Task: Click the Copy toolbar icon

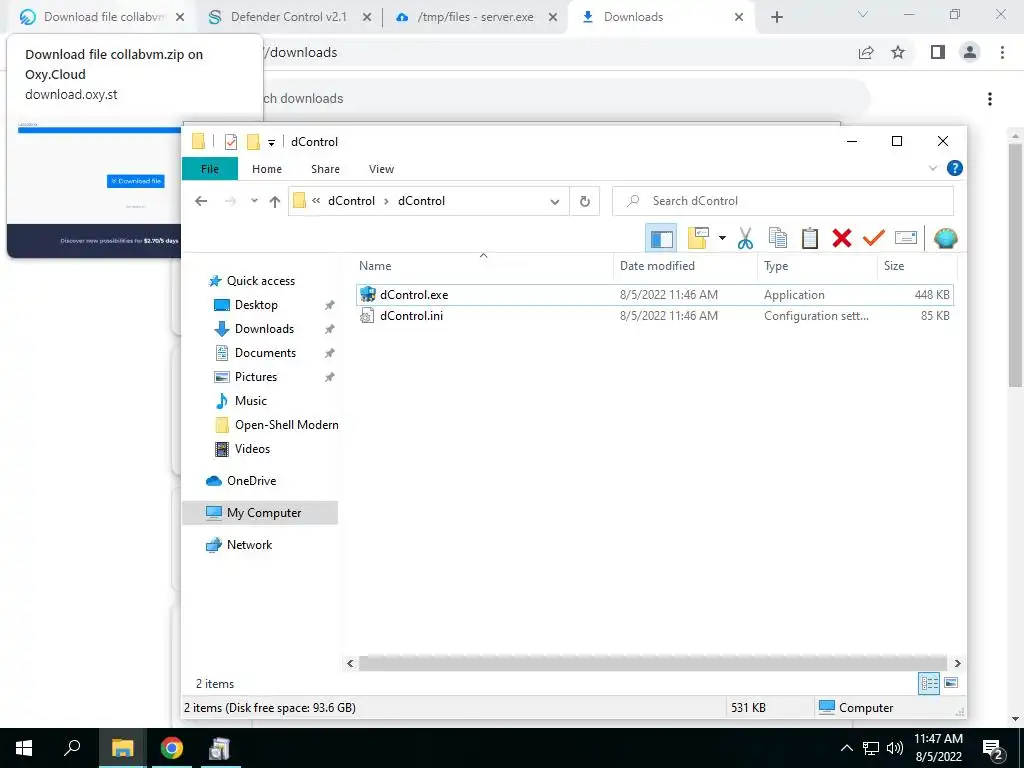Action: [778, 238]
